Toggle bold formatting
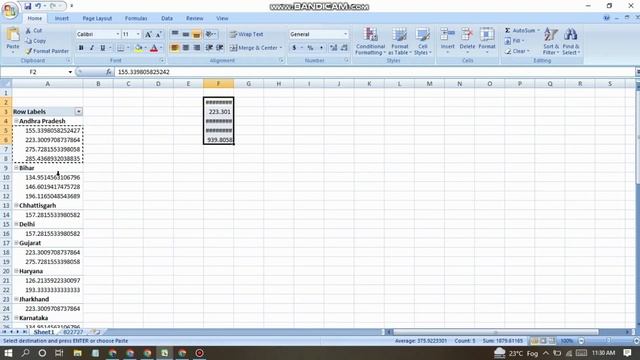The height and width of the screenshot is (360, 640). [81, 48]
